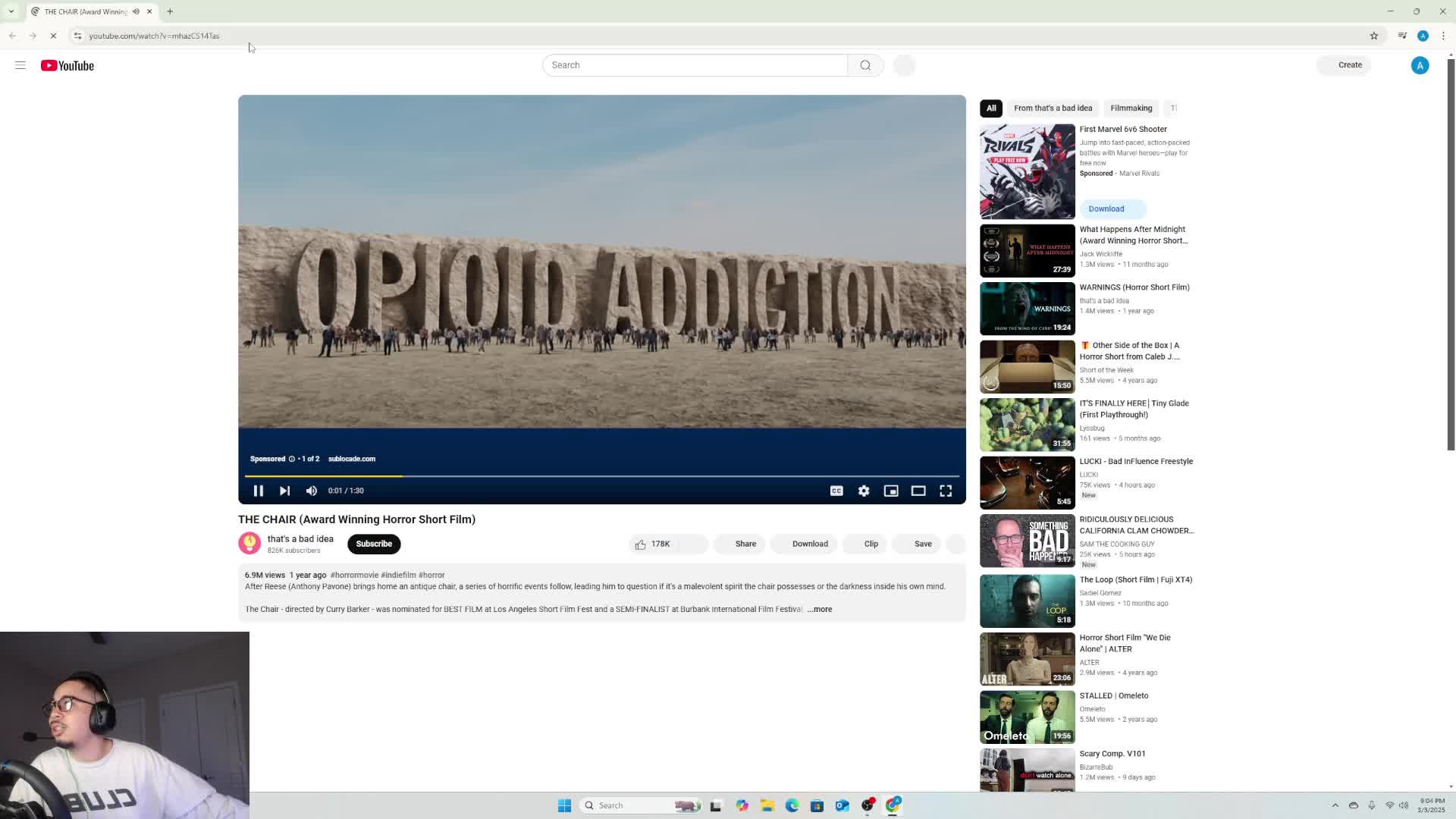Enable miniplayer mode
The image size is (1456, 819).
(x=891, y=491)
